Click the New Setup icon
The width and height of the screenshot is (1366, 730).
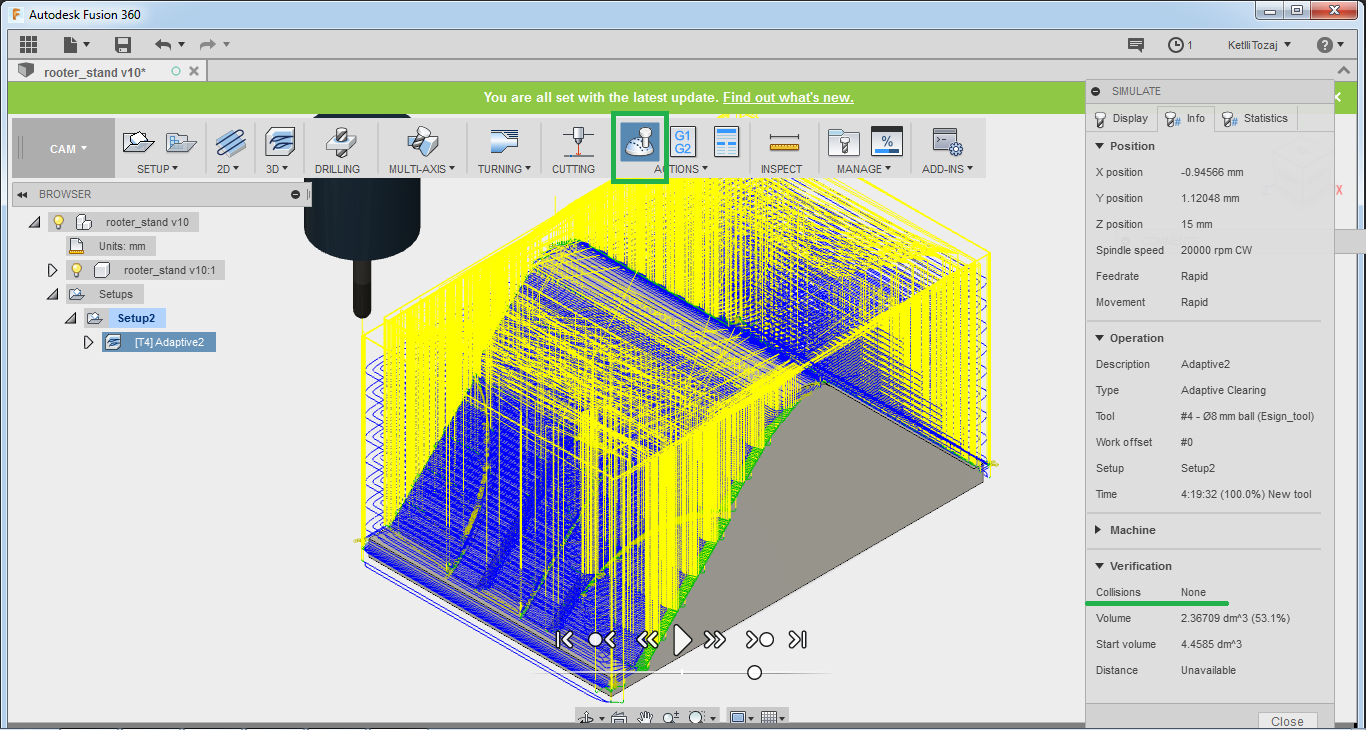click(138, 142)
